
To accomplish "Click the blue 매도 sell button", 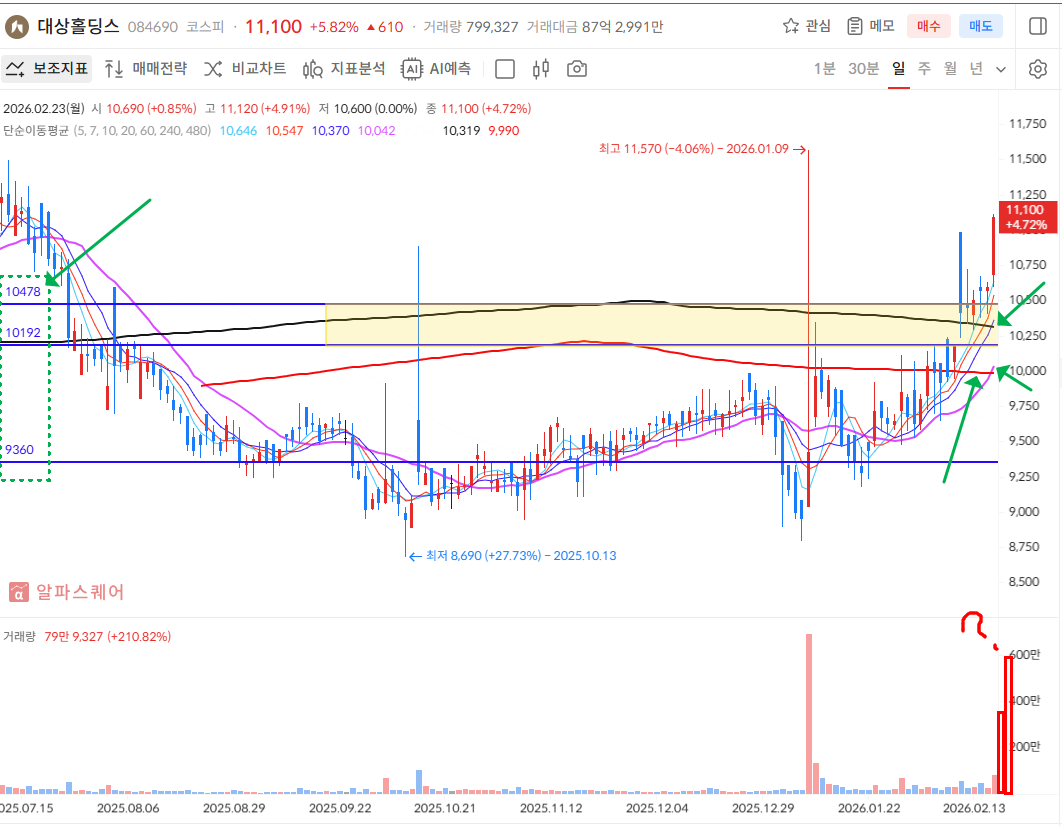I will click(980, 26).
